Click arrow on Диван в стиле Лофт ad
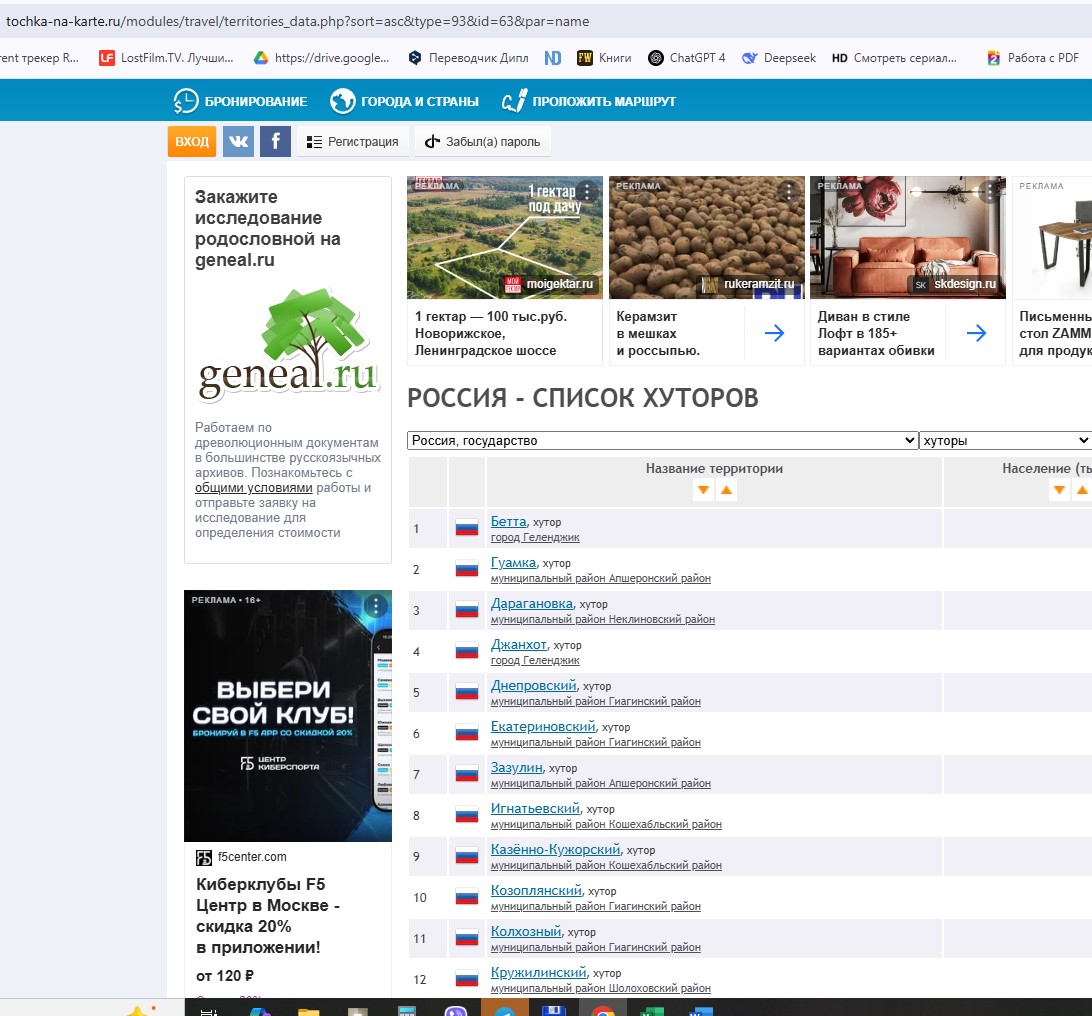This screenshot has width=1092, height=1016. pos(976,334)
